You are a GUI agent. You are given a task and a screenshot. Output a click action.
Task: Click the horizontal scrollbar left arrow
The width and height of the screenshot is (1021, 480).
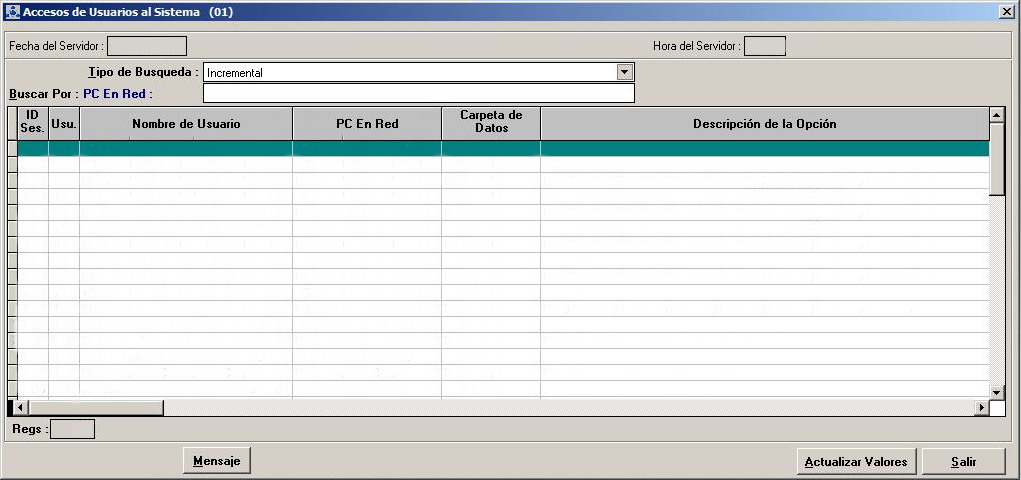tap(22, 408)
